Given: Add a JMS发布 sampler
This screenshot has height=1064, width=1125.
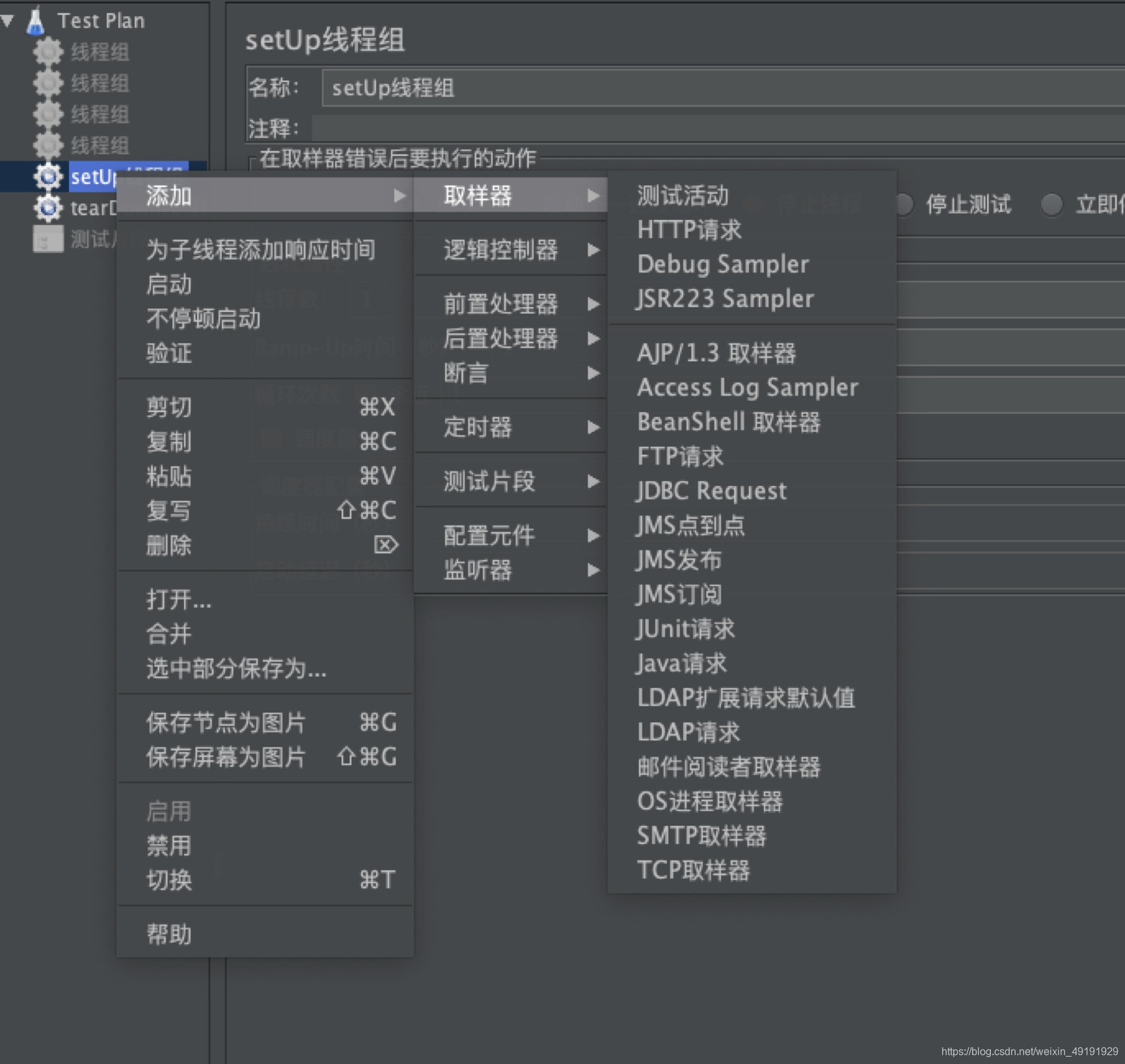Looking at the screenshot, I should [752, 560].
